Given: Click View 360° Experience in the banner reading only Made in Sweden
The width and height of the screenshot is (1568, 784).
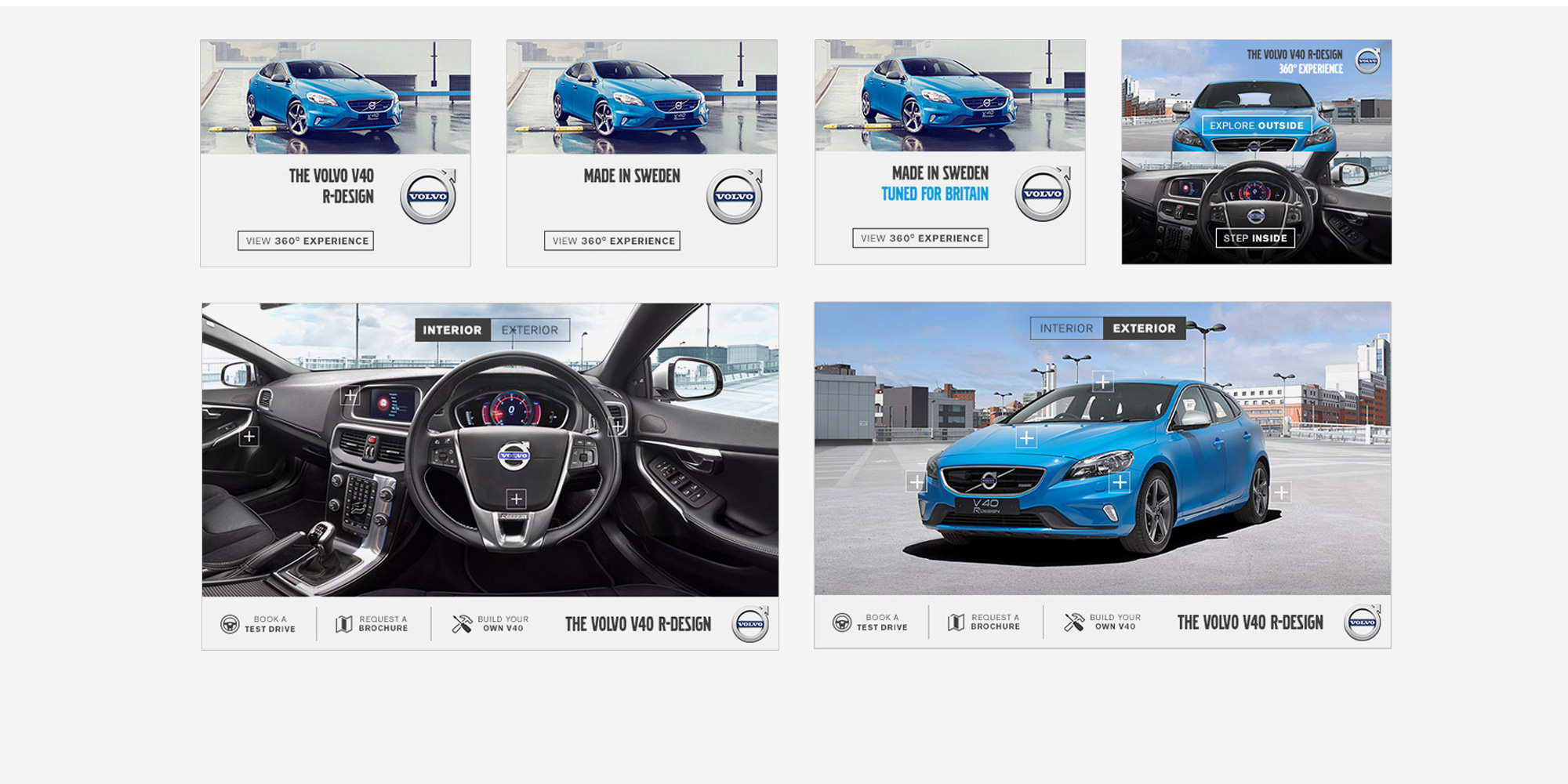Looking at the screenshot, I should [613, 241].
